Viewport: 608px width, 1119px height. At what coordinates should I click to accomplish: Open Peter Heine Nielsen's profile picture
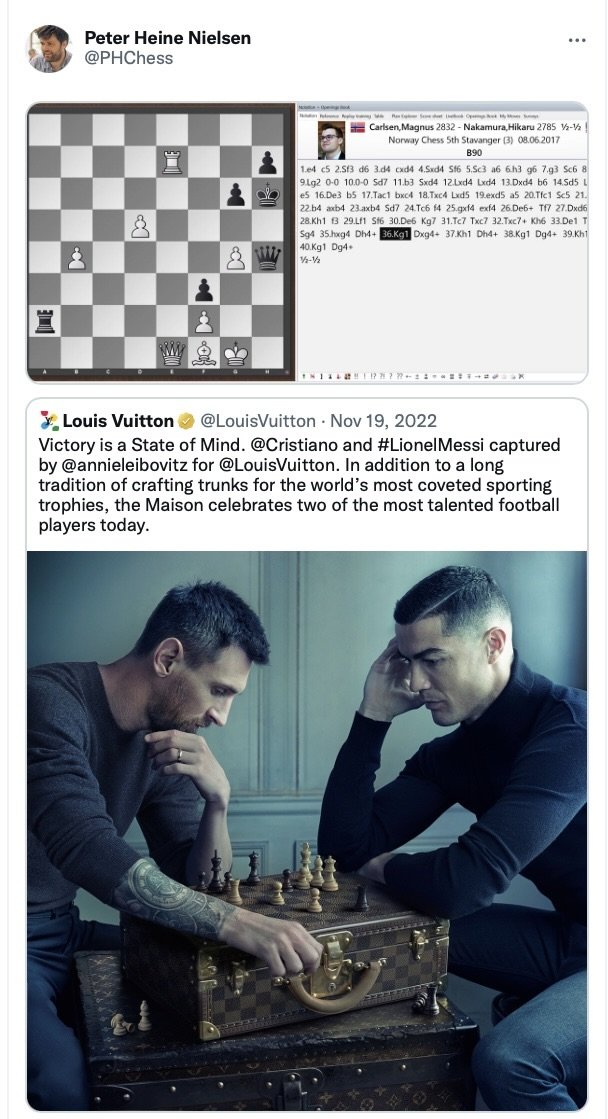pyautogui.click(x=50, y=49)
